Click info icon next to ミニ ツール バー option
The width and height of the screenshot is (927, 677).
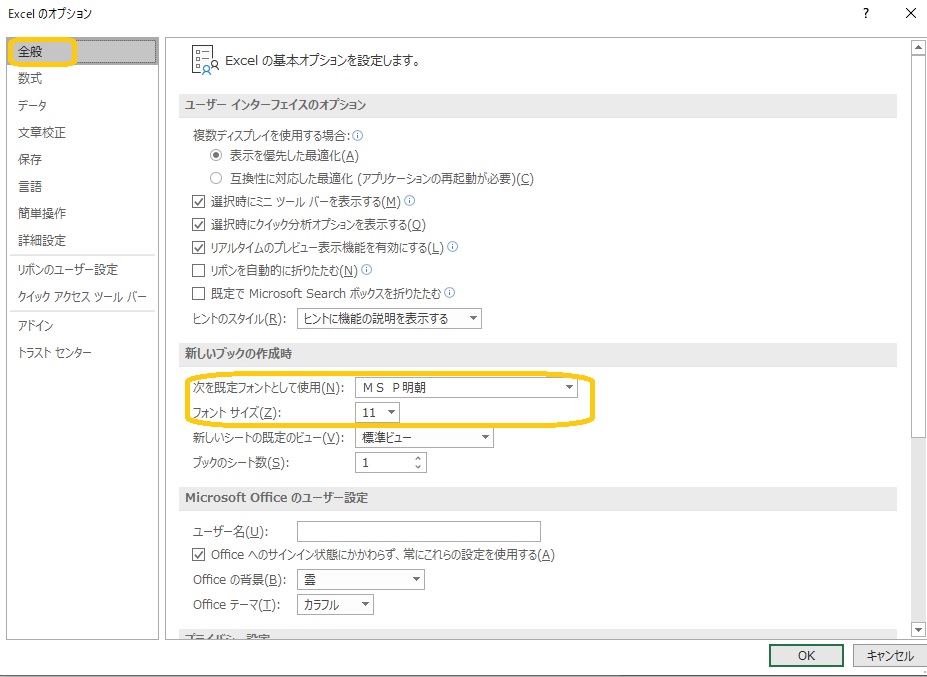point(409,201)
